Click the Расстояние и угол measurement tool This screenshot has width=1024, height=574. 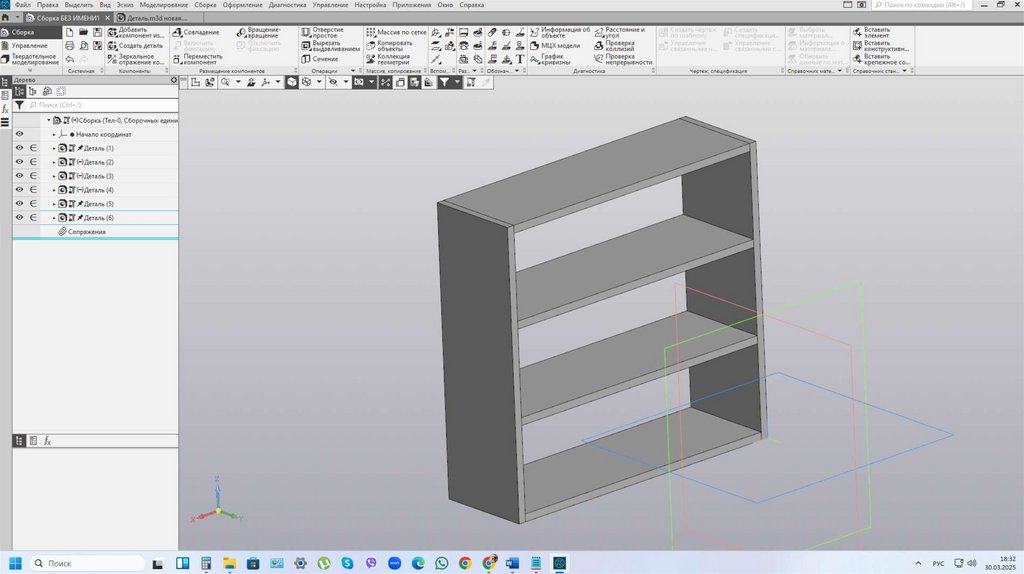(599, 33)
